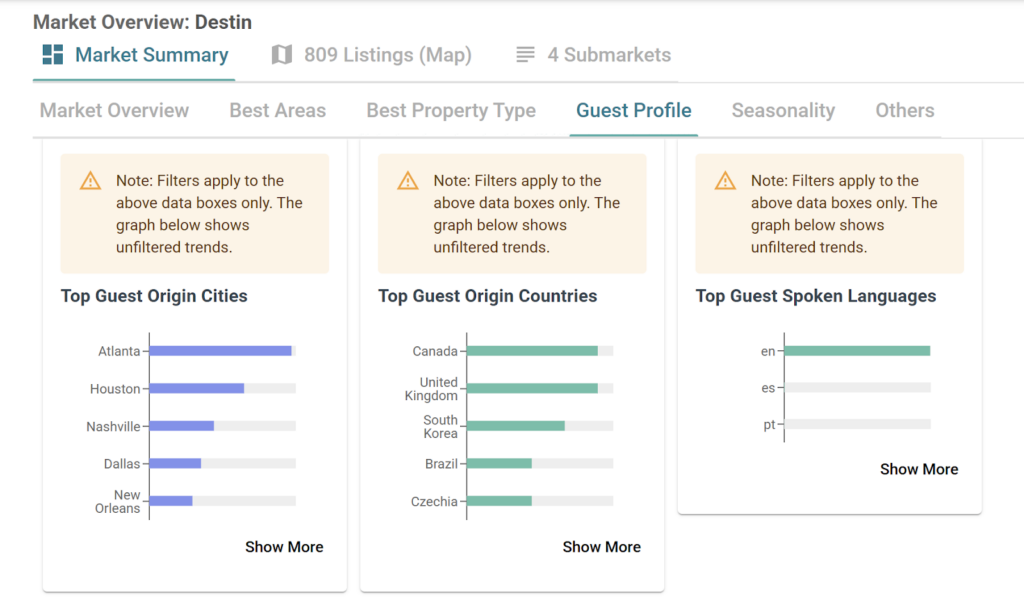
Task: Open the 4 Submarkets tab
Action: pyautogui.click(x=608, y=55)
